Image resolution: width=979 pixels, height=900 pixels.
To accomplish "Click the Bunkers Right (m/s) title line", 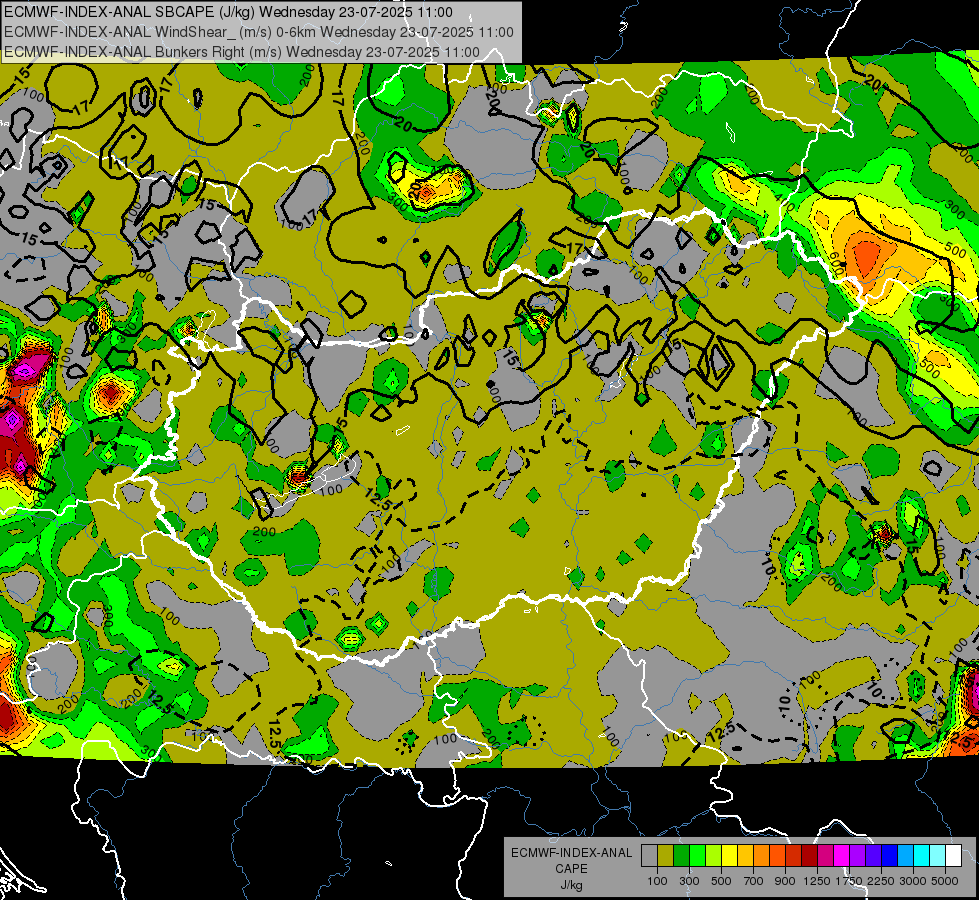I will (242, 52).
